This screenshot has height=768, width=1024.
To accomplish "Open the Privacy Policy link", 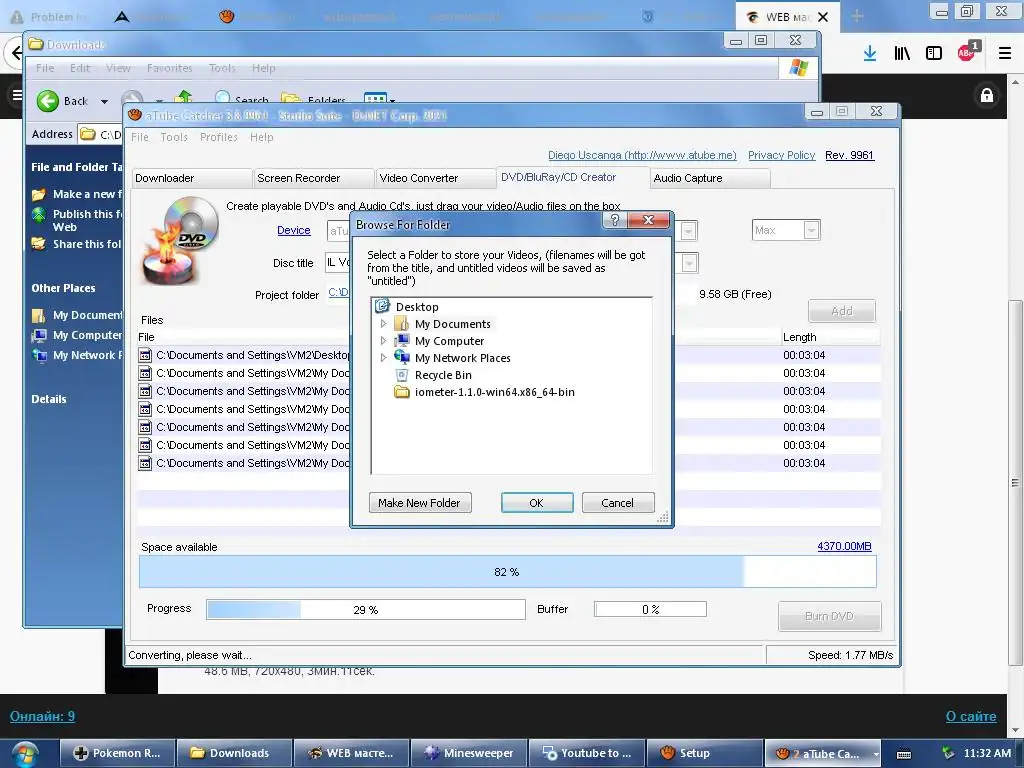I will (x=782, y=155).
